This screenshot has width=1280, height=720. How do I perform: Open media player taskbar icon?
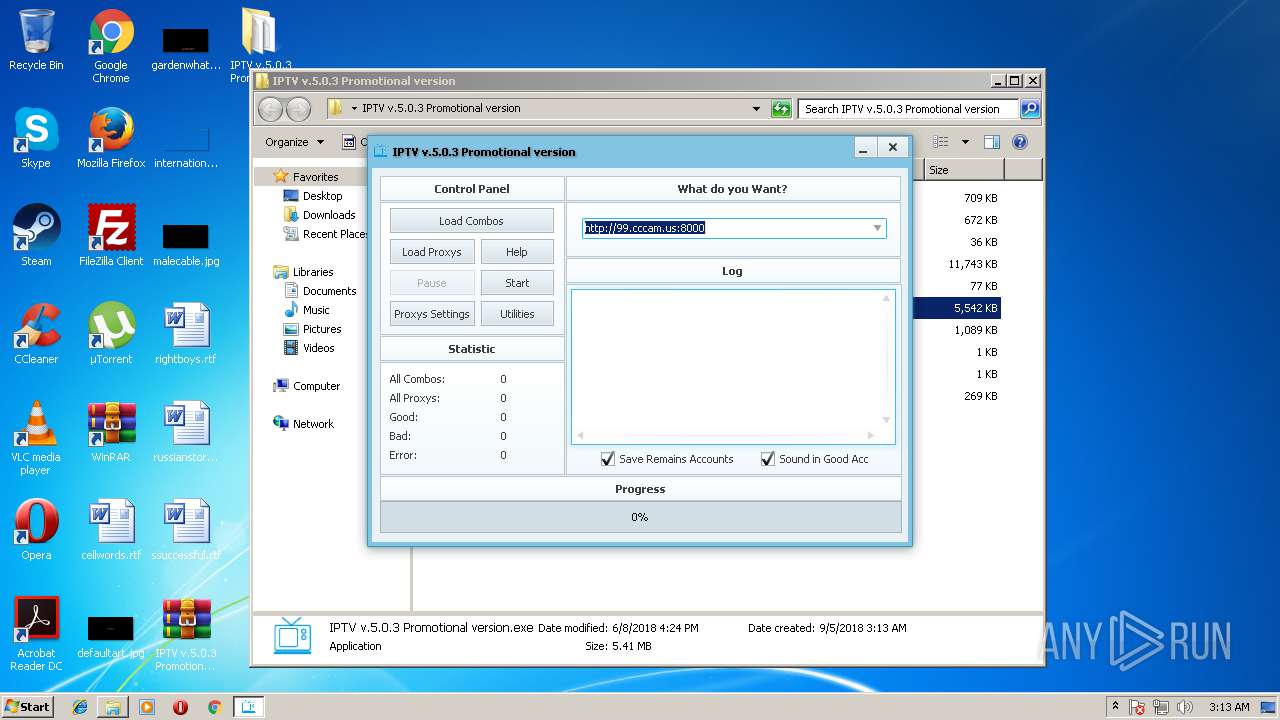click(x=147, y=707)
